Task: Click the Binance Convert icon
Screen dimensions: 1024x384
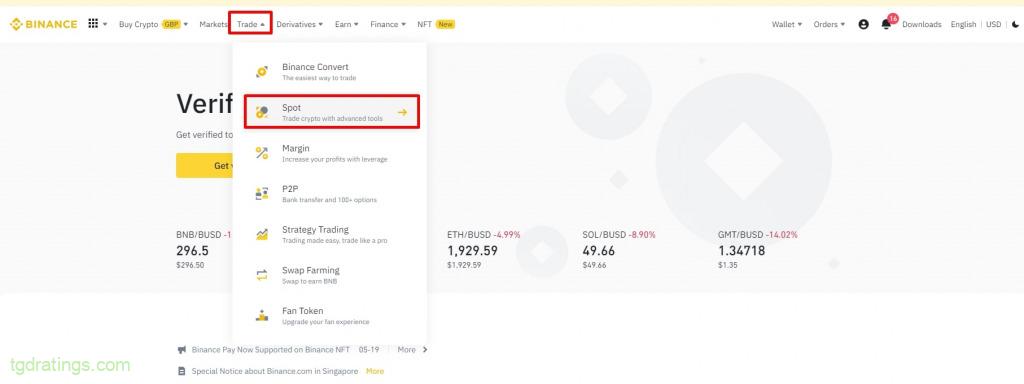Action: [262, 72]
